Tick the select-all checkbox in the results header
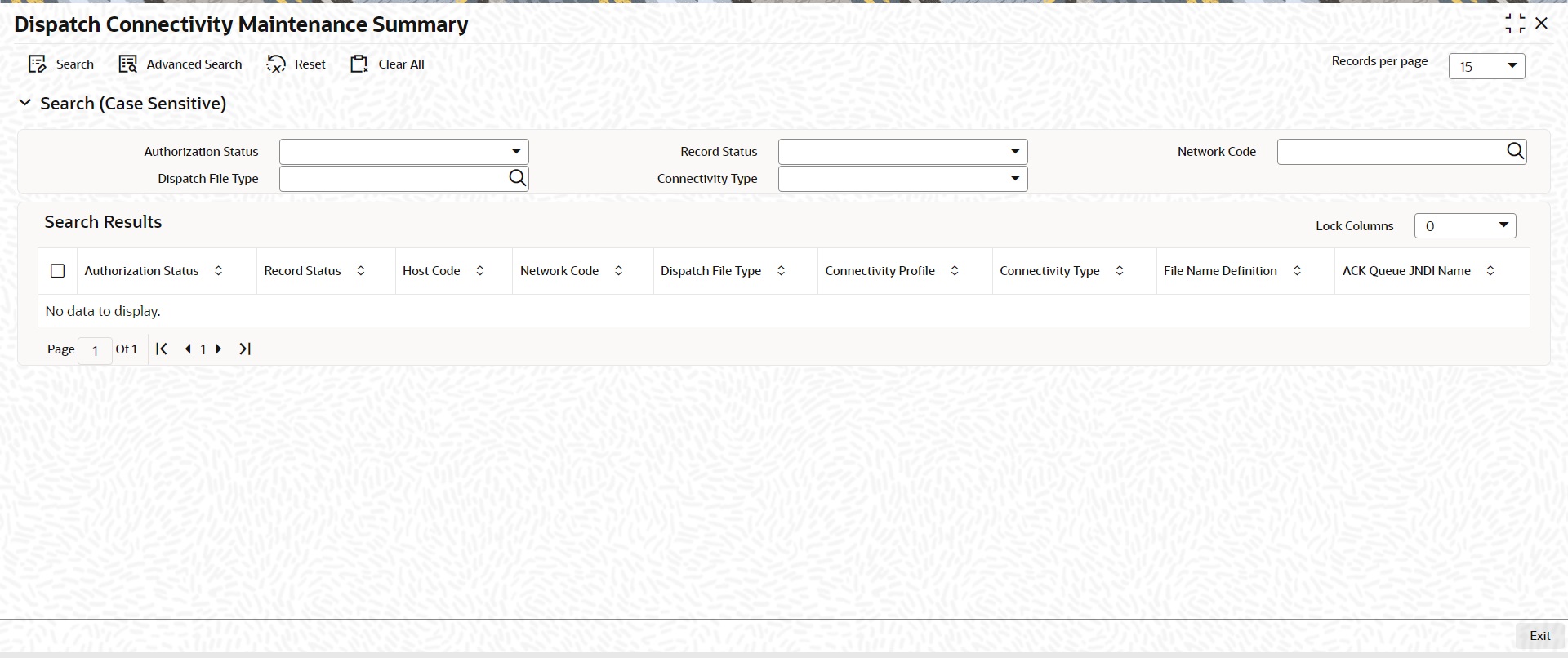This screenshot has width=1568, height=658. [58, 271]
